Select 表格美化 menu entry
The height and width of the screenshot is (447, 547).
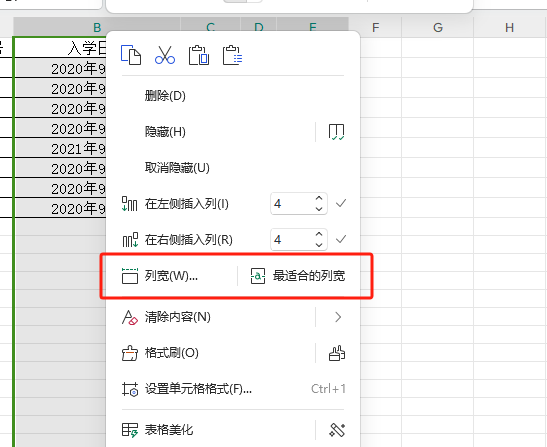pos(169,430)
